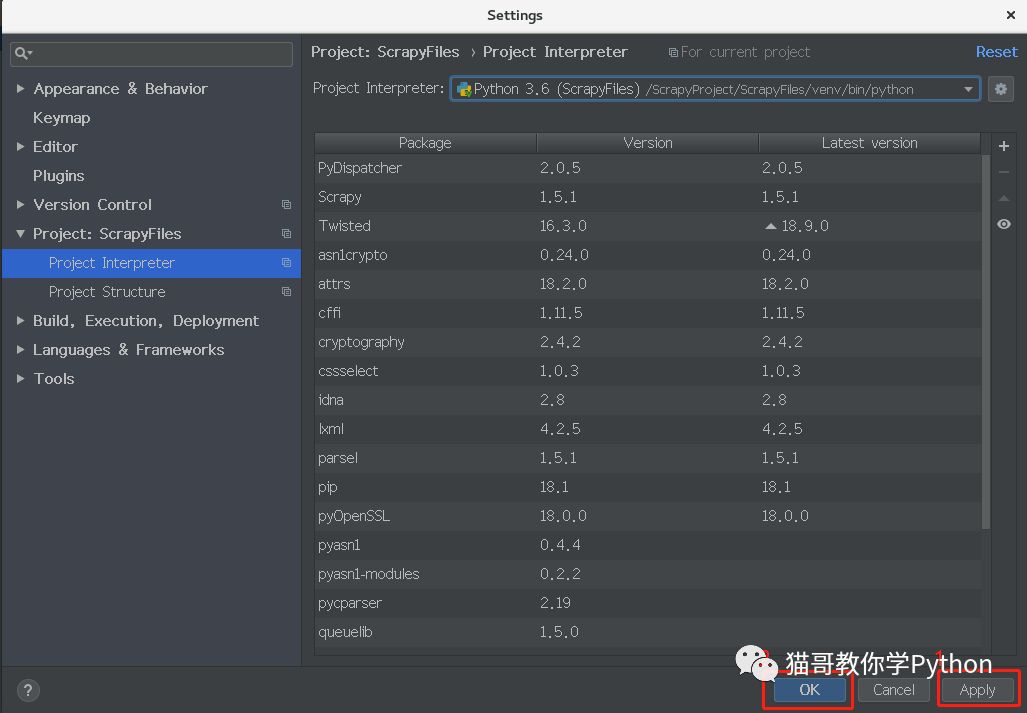Image resolution: width=1027 pixels, height=713 pixels.
Task: Select the pyasn1 package row
Action: coord(648,545)
